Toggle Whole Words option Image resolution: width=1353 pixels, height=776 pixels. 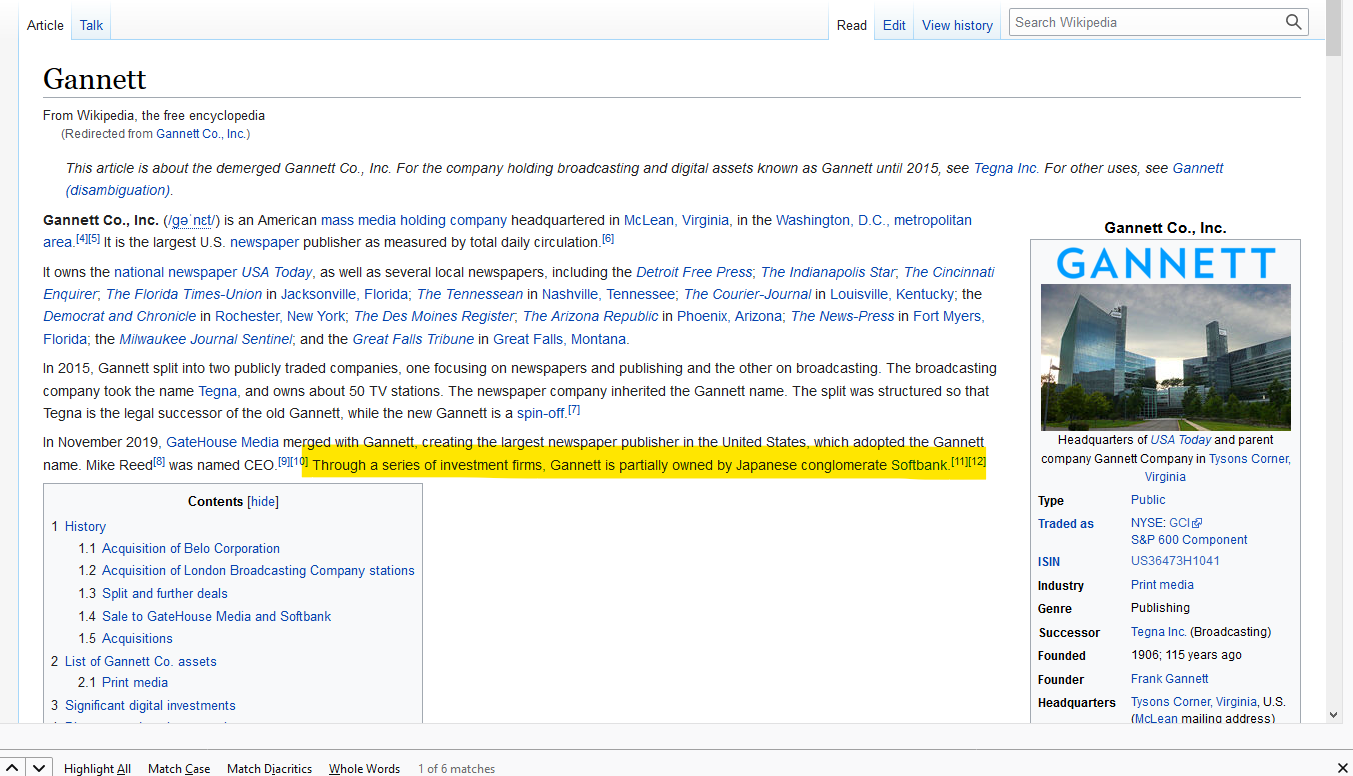364,768
